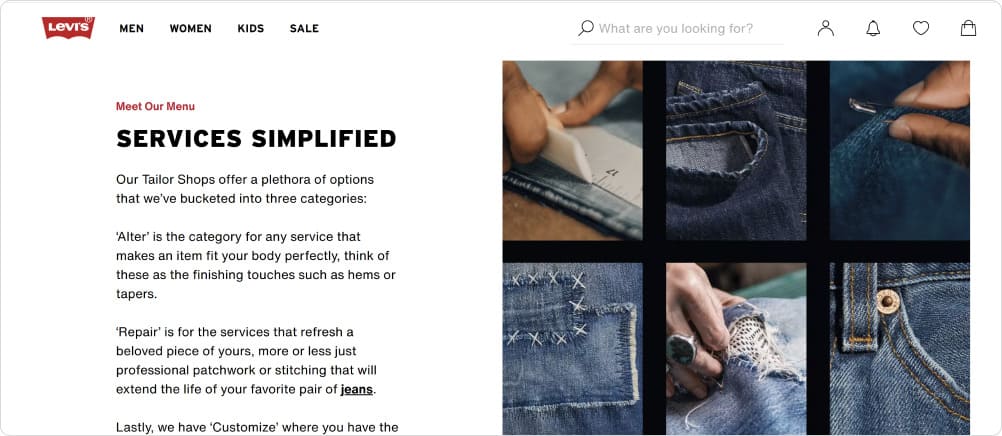Viewport: 1002px width, 436px height.
Task: Go to the Sale section
Action: (304, 29)
